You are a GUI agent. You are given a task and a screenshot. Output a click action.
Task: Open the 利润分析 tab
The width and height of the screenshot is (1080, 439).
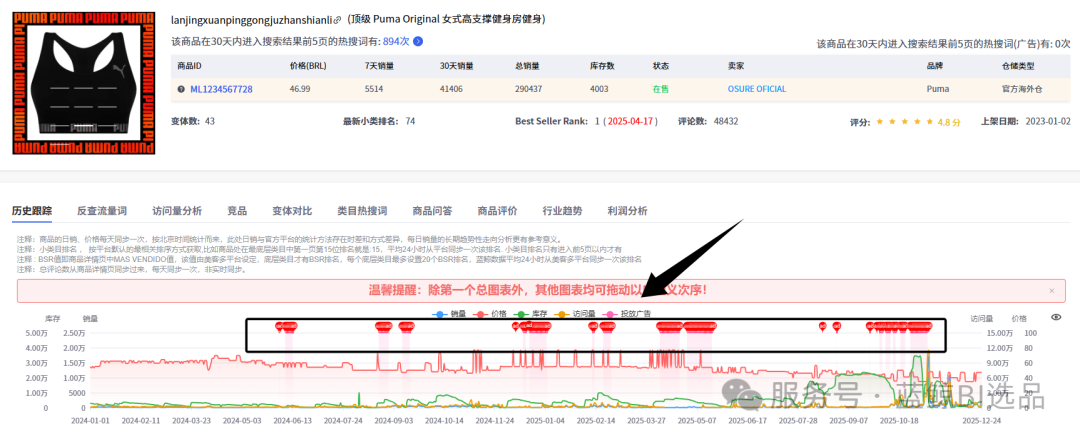tap(627, 211)
